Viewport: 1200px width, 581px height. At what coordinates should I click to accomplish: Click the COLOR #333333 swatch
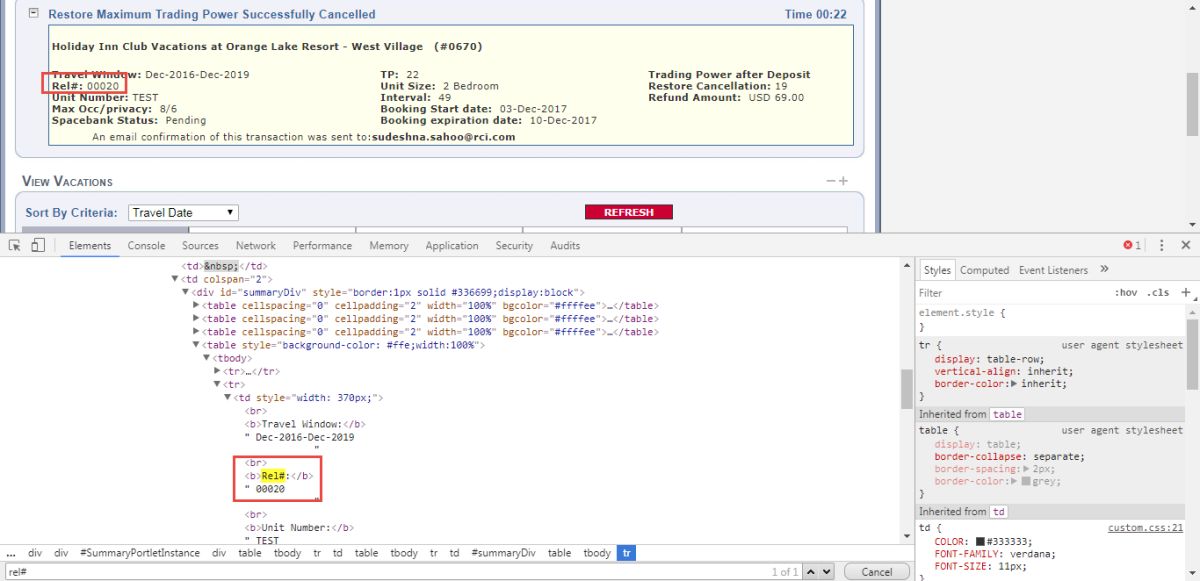click(981, 541)
